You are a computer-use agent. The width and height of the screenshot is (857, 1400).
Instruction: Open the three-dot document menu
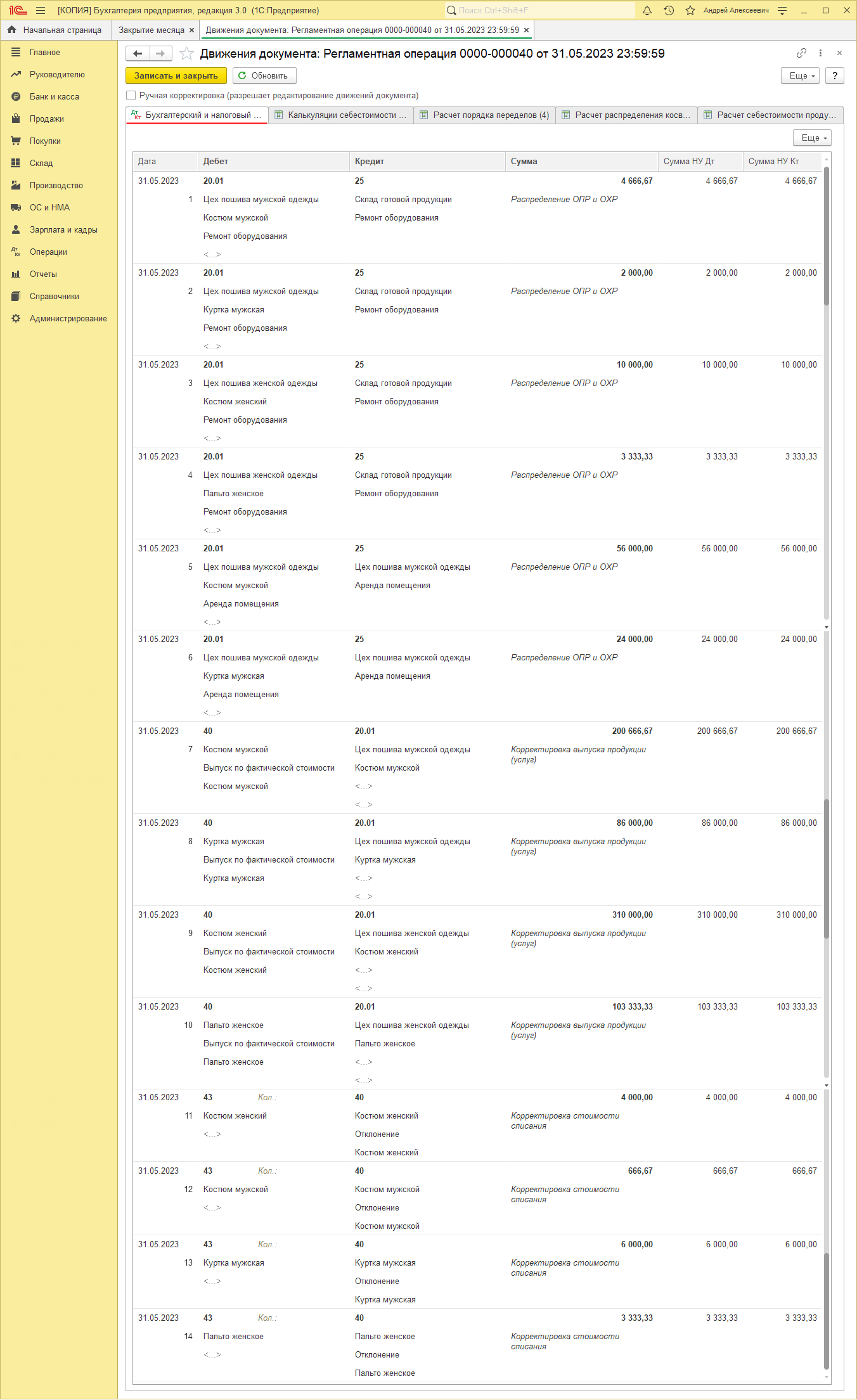coord(820,53)
